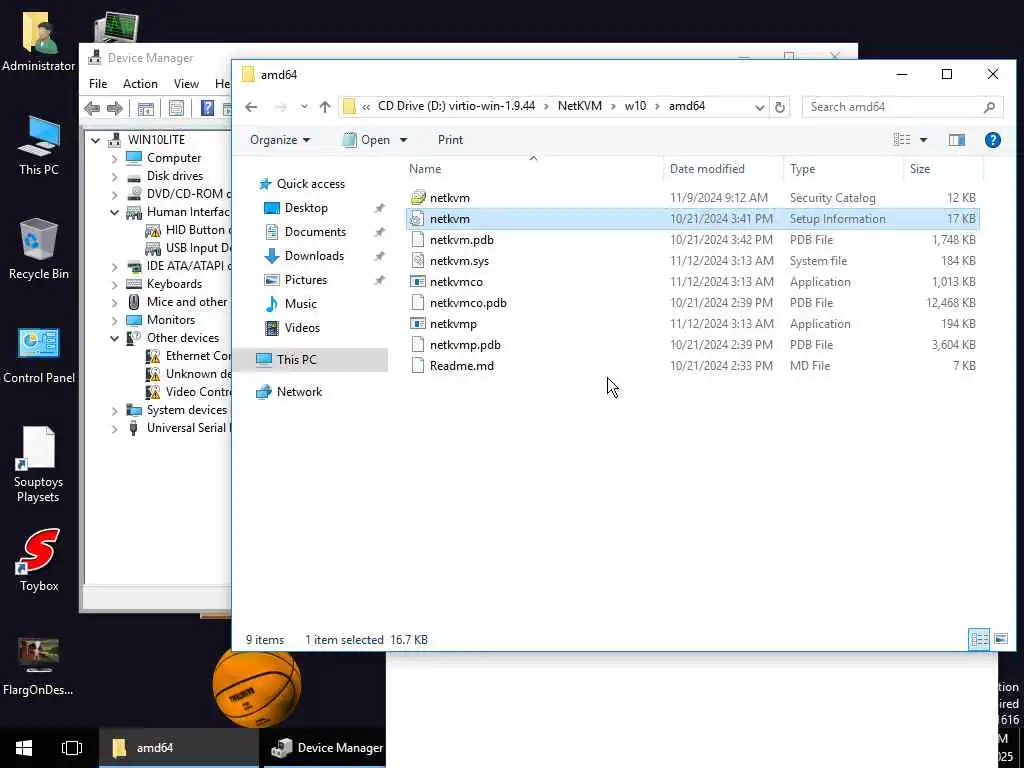Collapse Other devices node
Screen dimensions: 1024x768
tap(114, 338)
